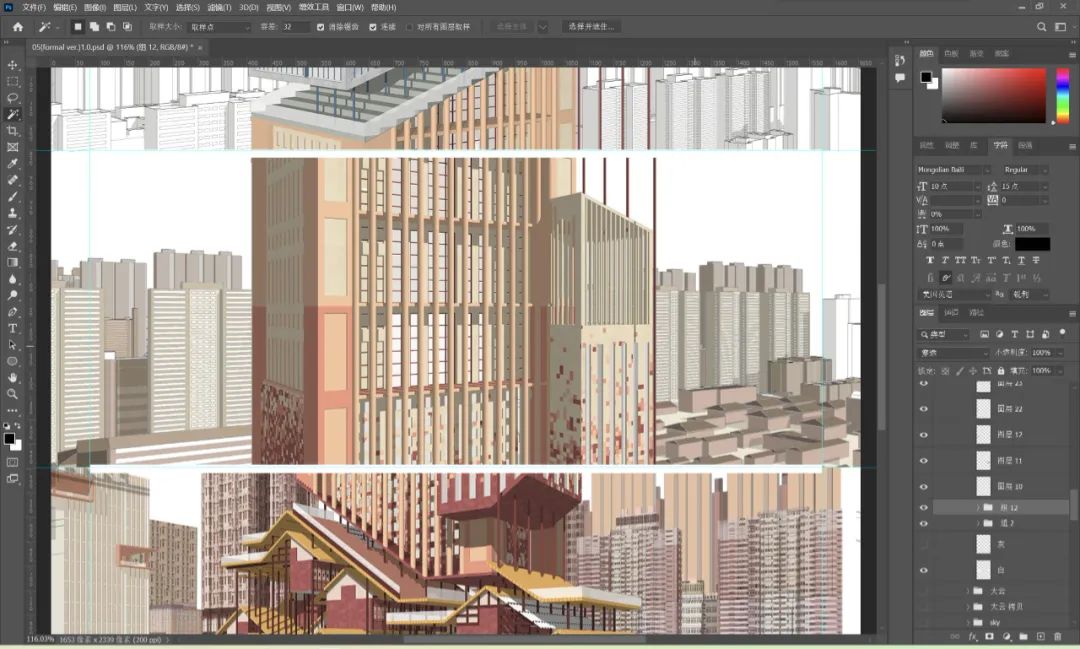Click the black text color swatch
This screenshot has width=1080, height=649.
pyautogui.click(x=1032, y=244)
